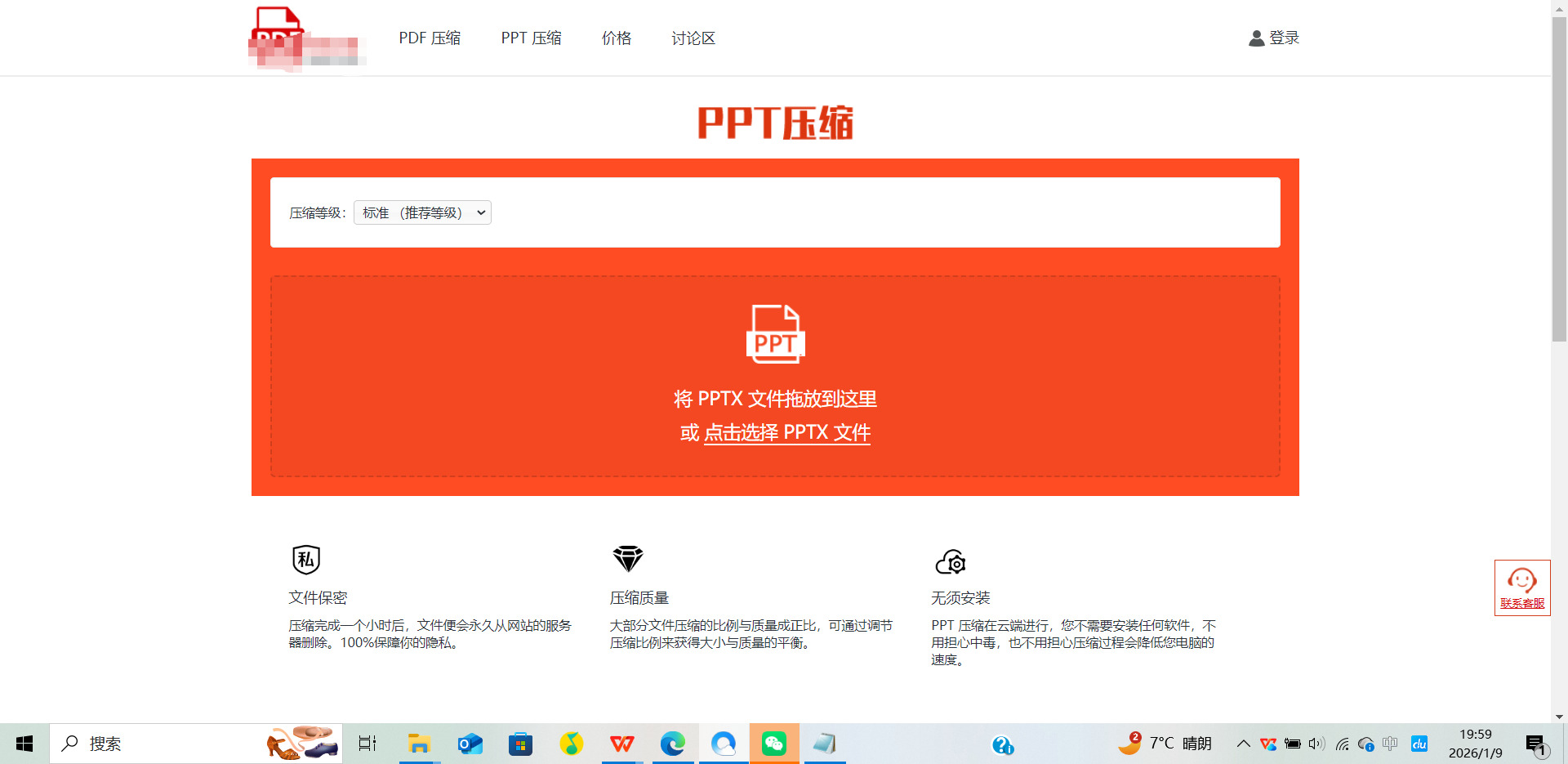The image size is (1568, 764).
Task: Click the PPT file upload icon
Action: 775,333
